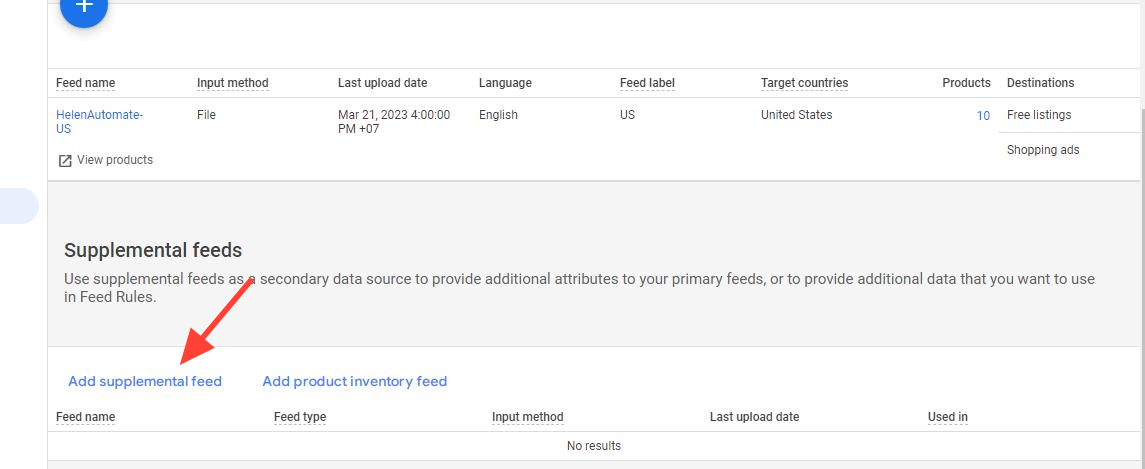Image resolution: width=1145 pixels, height=469 pixels.
Task: Click the Language column header
Action: (x=505, y=83)
